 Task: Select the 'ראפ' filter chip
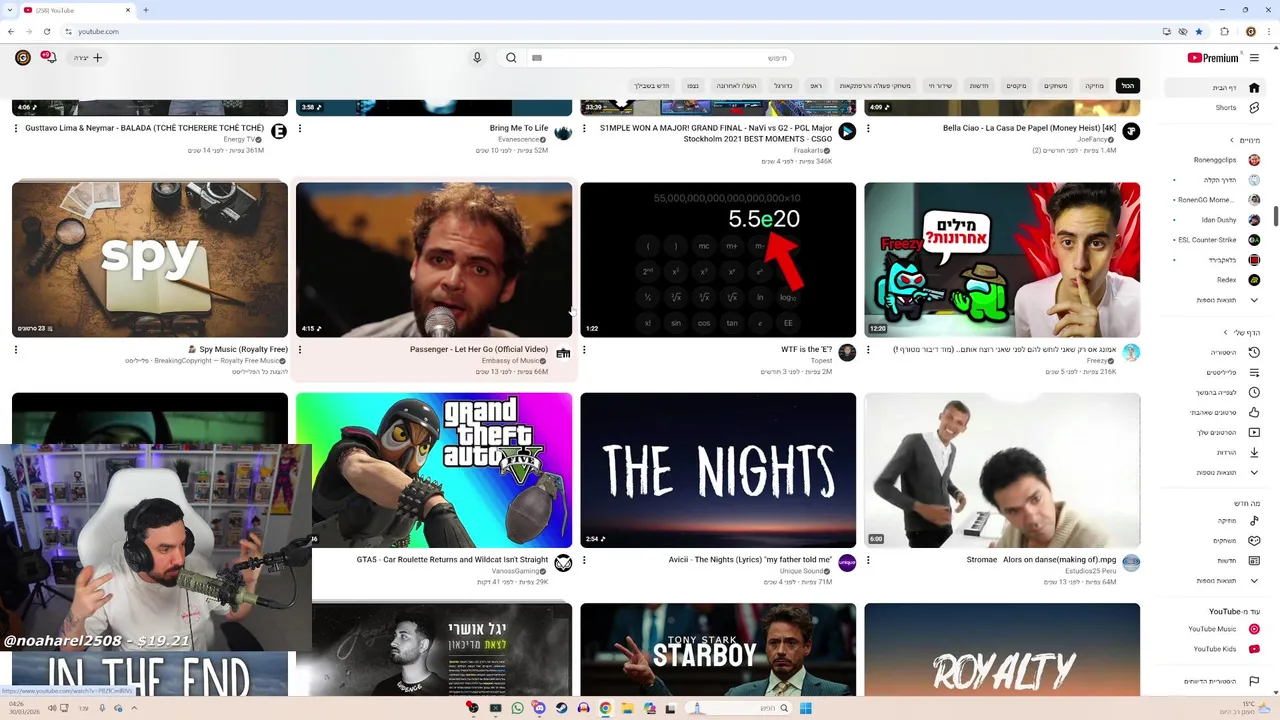click(x=816, y=86)
